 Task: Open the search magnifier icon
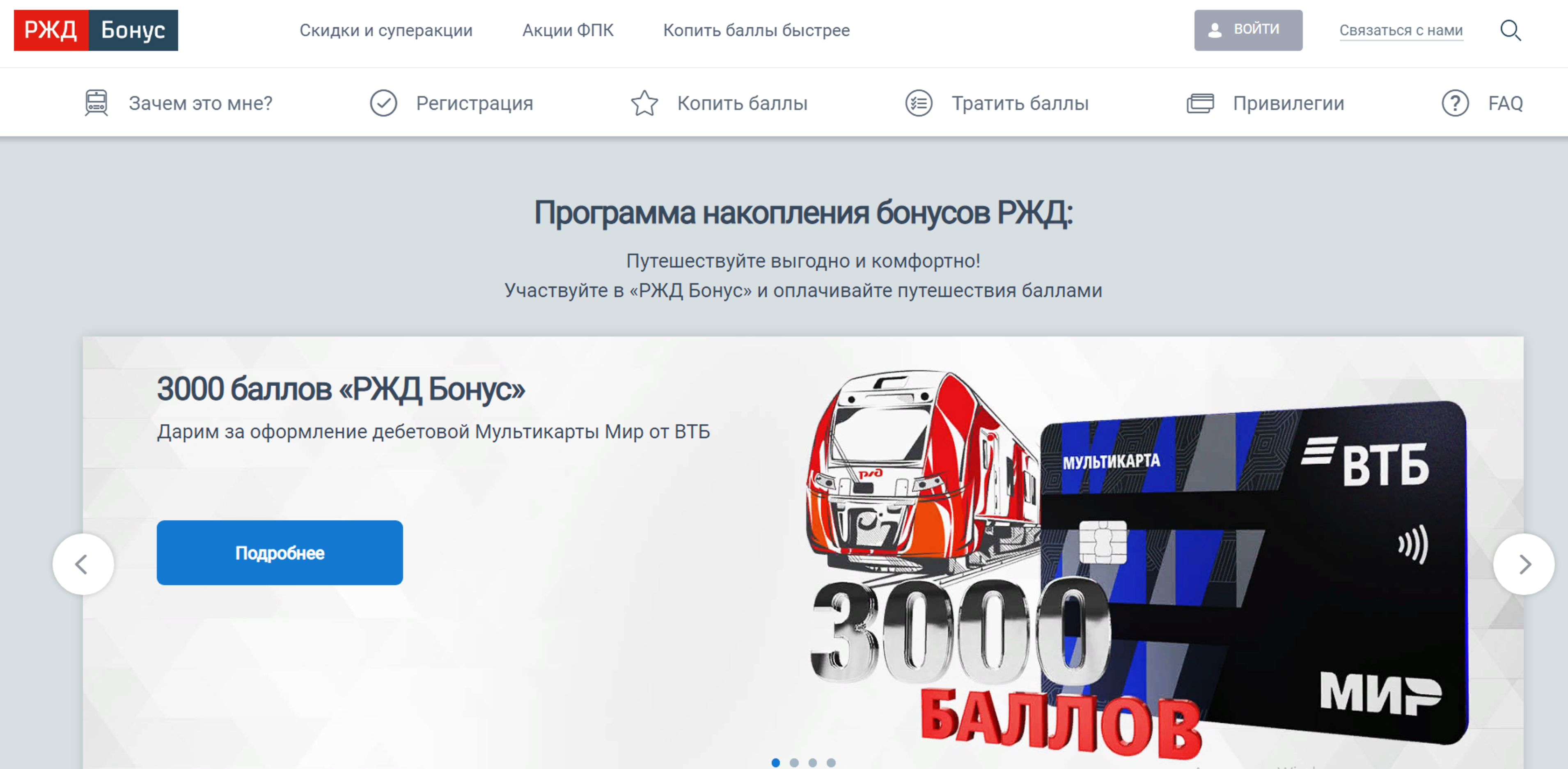(1510, 30)
